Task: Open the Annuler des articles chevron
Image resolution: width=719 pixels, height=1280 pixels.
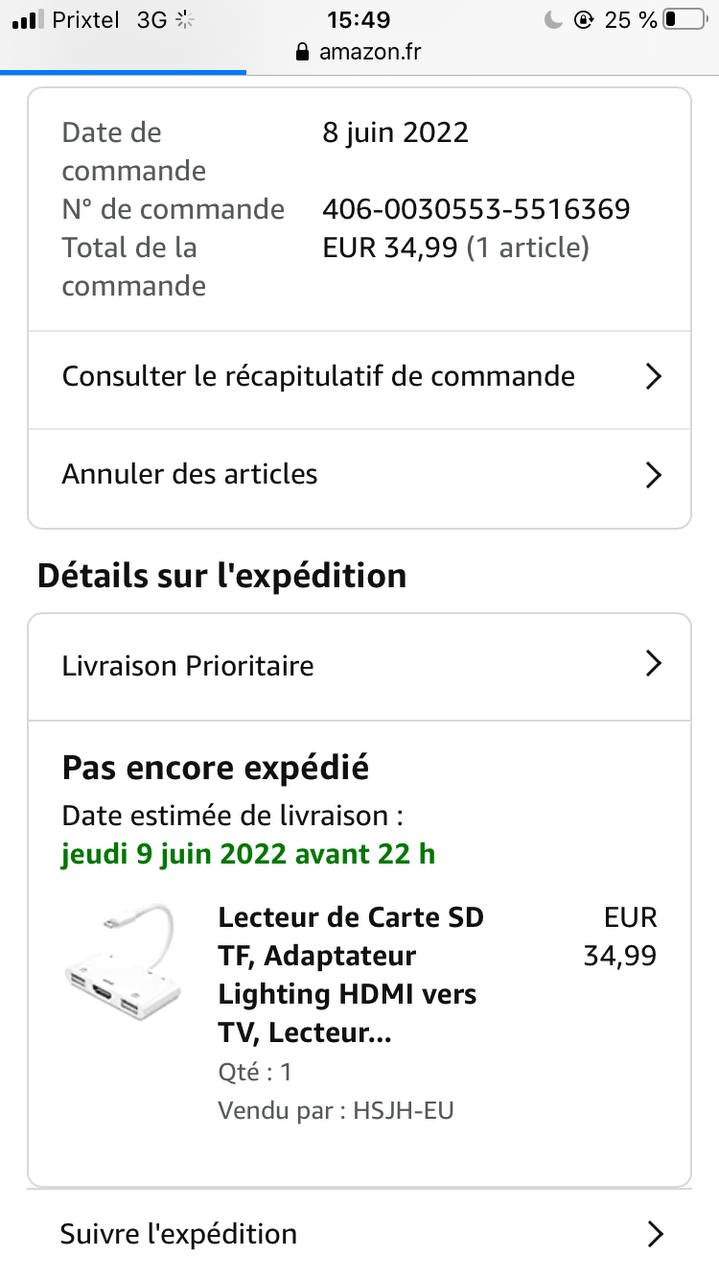Action: pos(653,474)
